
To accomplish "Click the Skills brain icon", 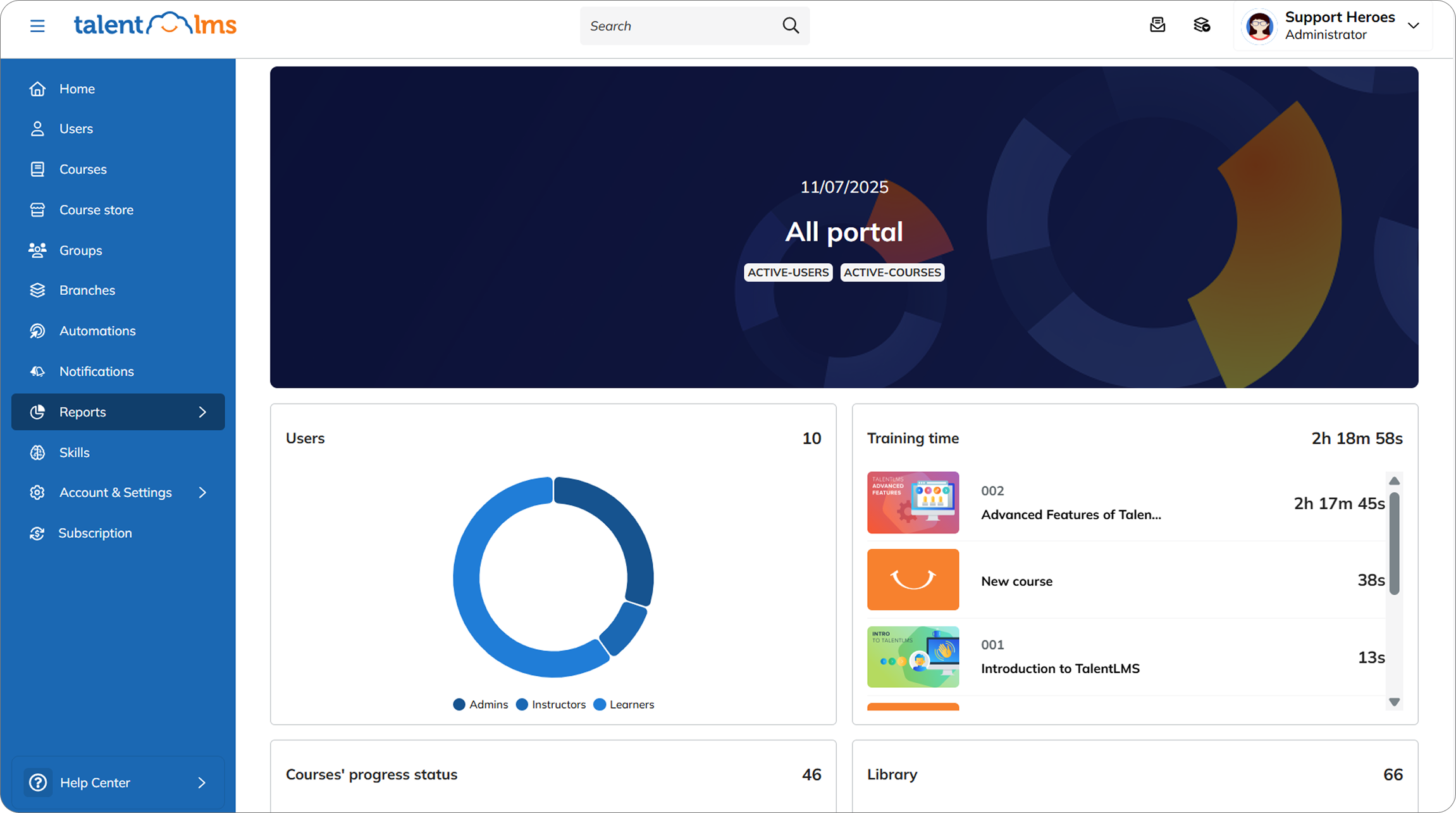I will click(37, 452).
